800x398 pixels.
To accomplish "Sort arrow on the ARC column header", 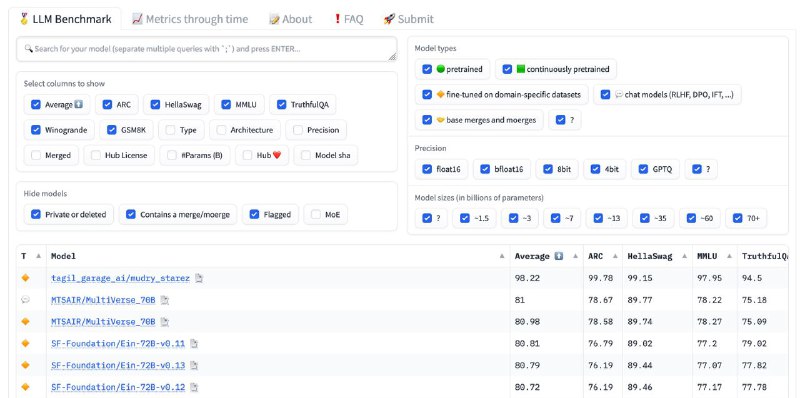I will click(x=615, y=256).
